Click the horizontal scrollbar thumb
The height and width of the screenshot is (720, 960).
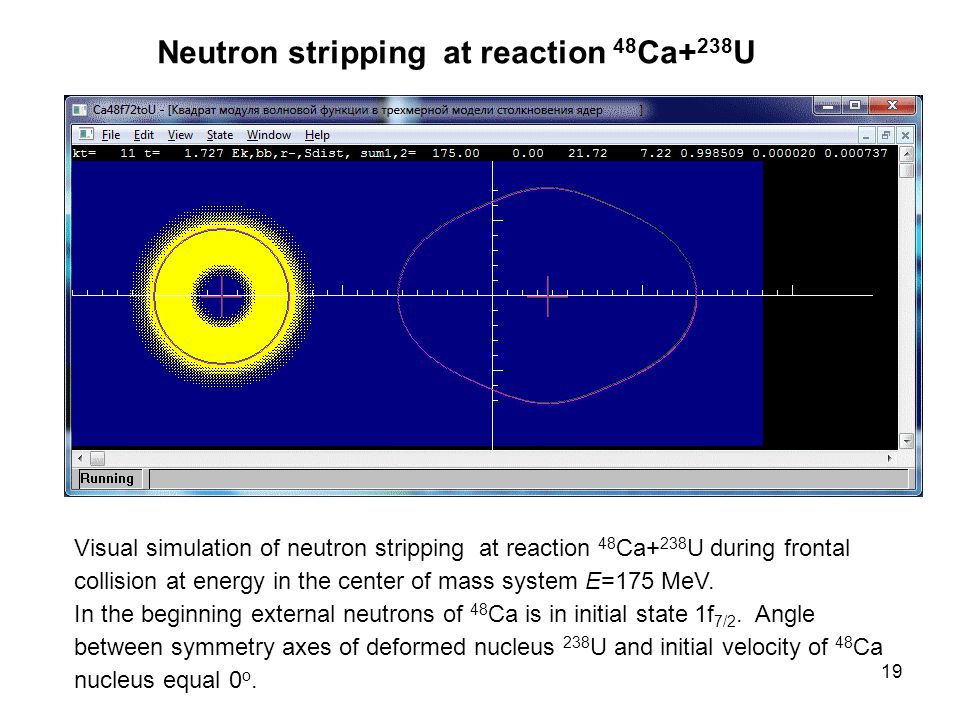pyautogui.click(x=97, y=459)
